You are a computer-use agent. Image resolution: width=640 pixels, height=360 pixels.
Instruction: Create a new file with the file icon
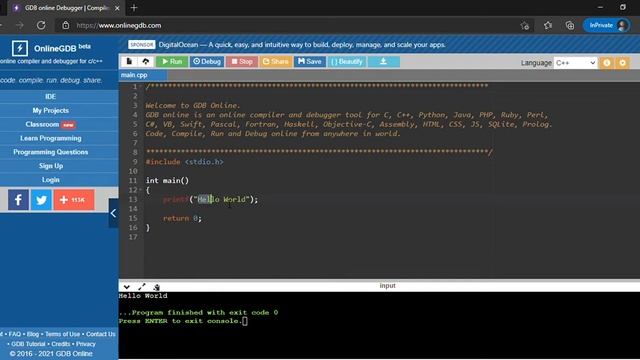pos(129,62)
